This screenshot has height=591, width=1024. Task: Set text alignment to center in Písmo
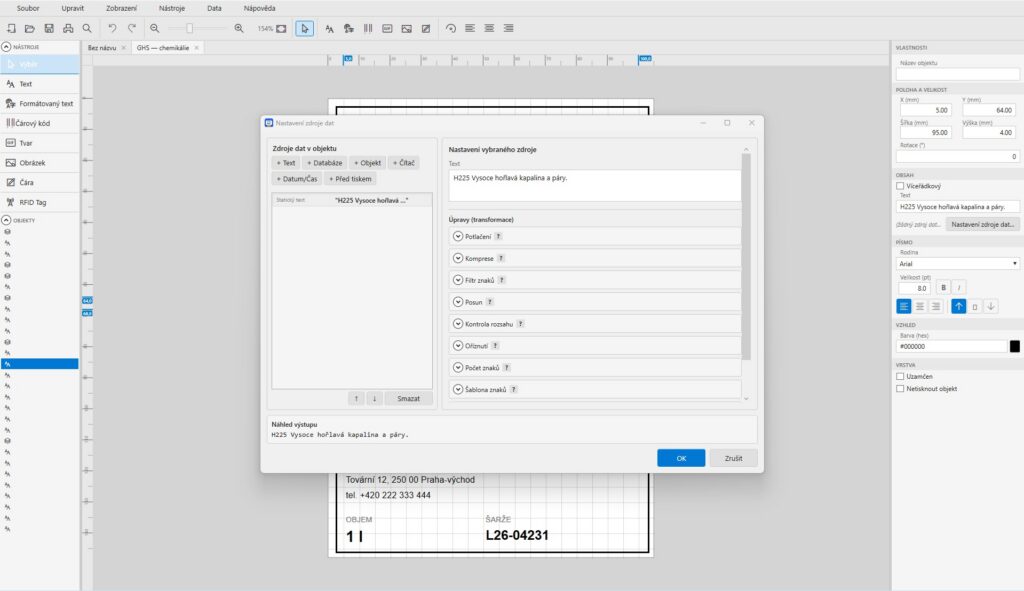920,306
